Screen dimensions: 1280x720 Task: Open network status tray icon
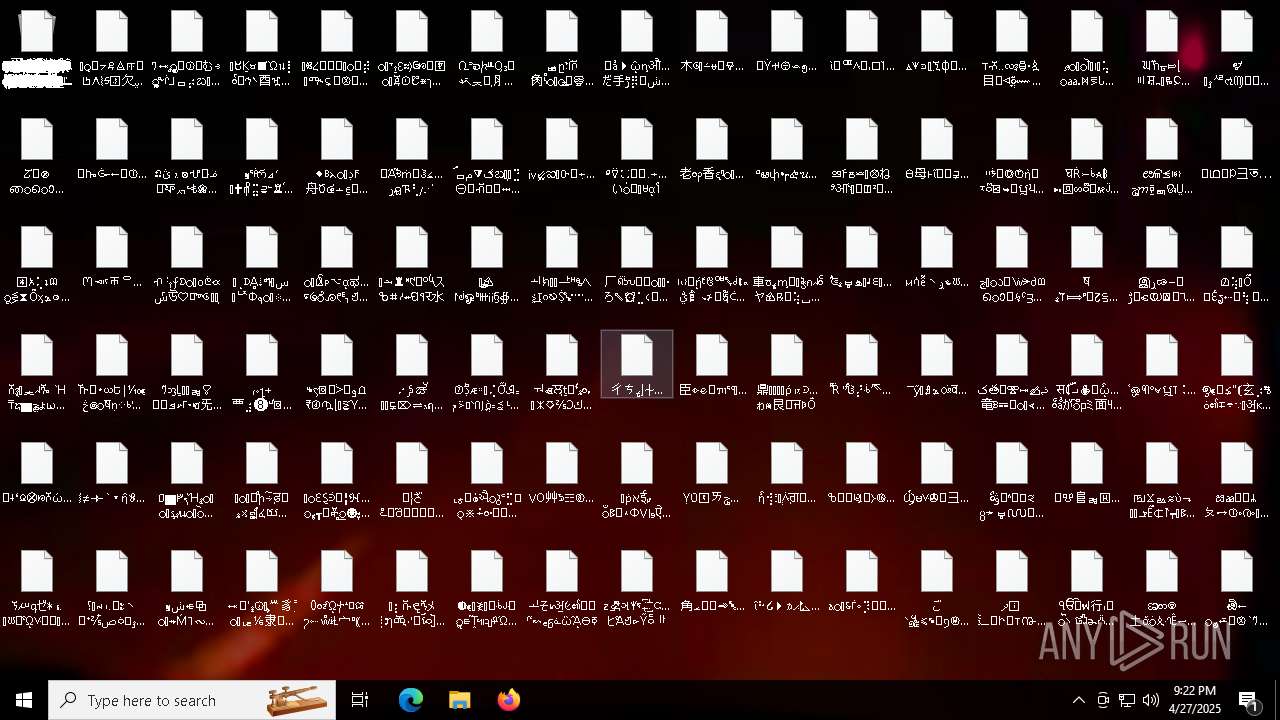[1127, 700]
